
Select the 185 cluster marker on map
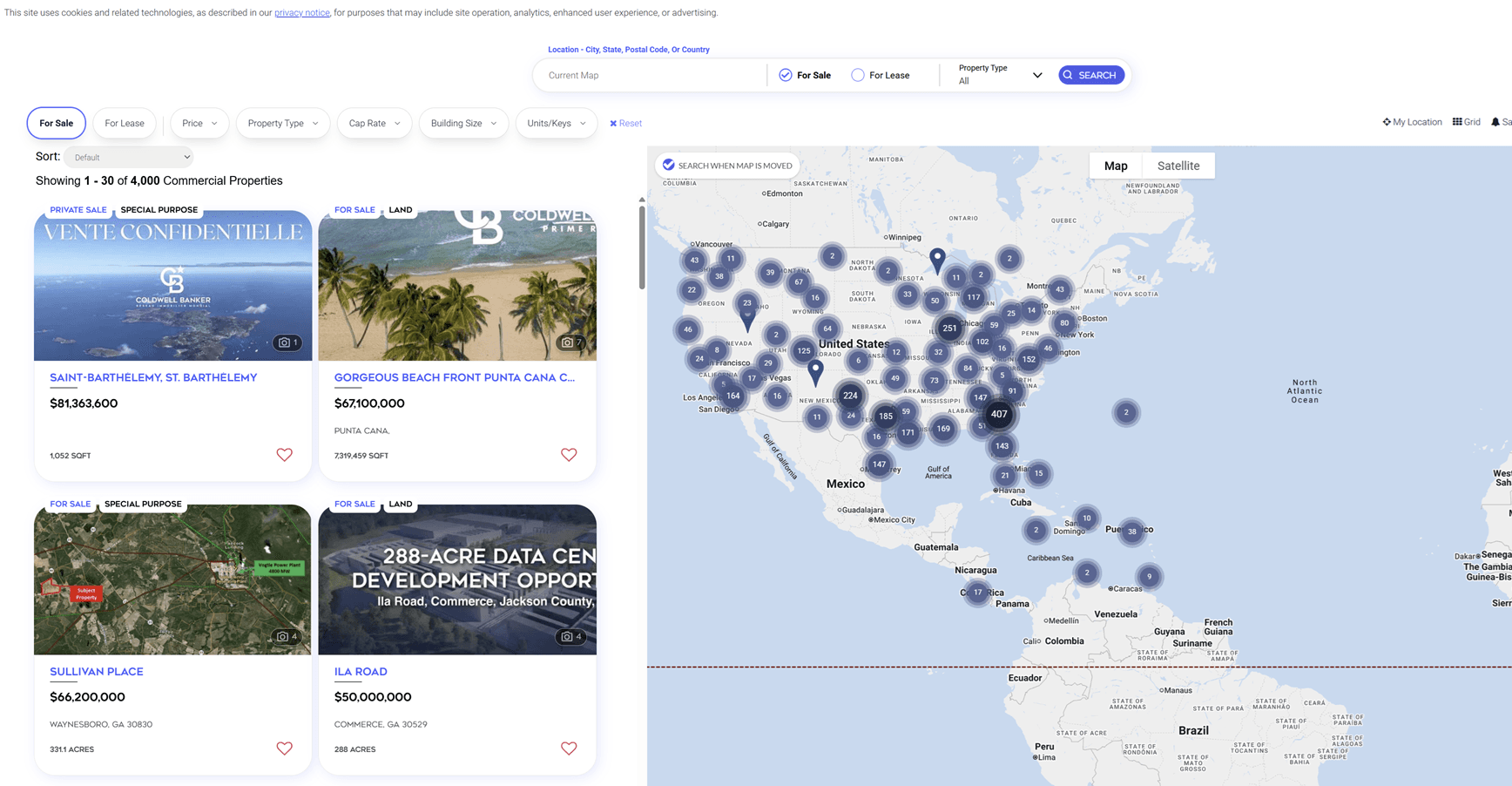[885, 417]
